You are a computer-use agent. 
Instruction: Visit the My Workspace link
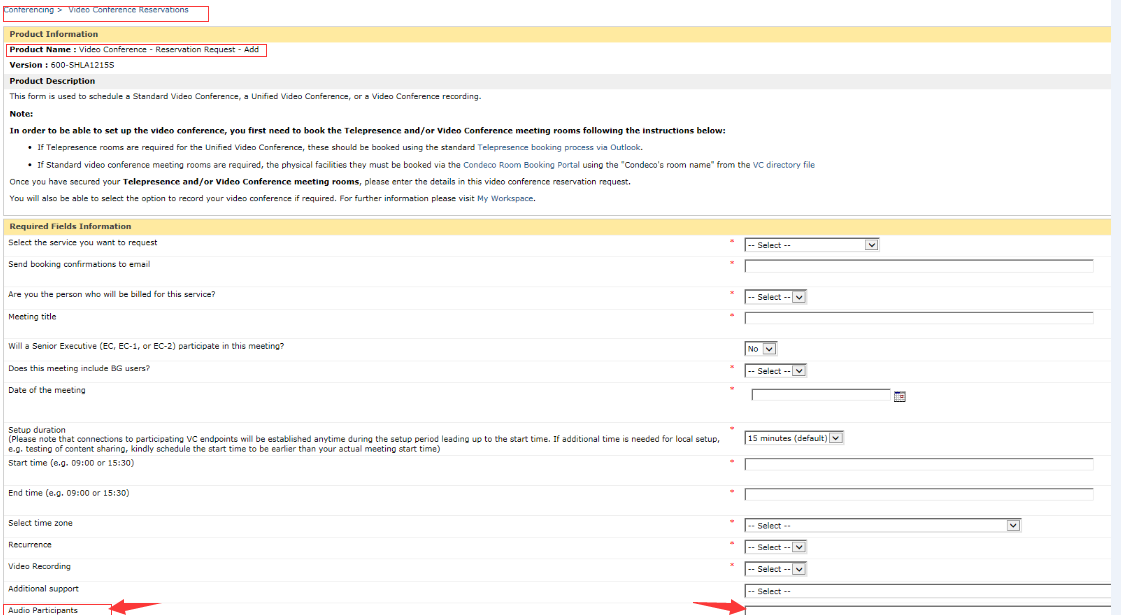pyautogui.click(x=505, y=199)
